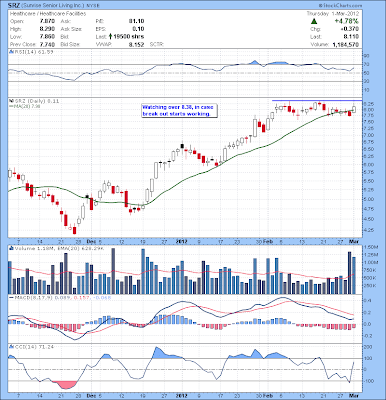This screenshot has width=386, height=400.
Task: Click the Mar label on the price date axis
Action: [x=354, y=241]
